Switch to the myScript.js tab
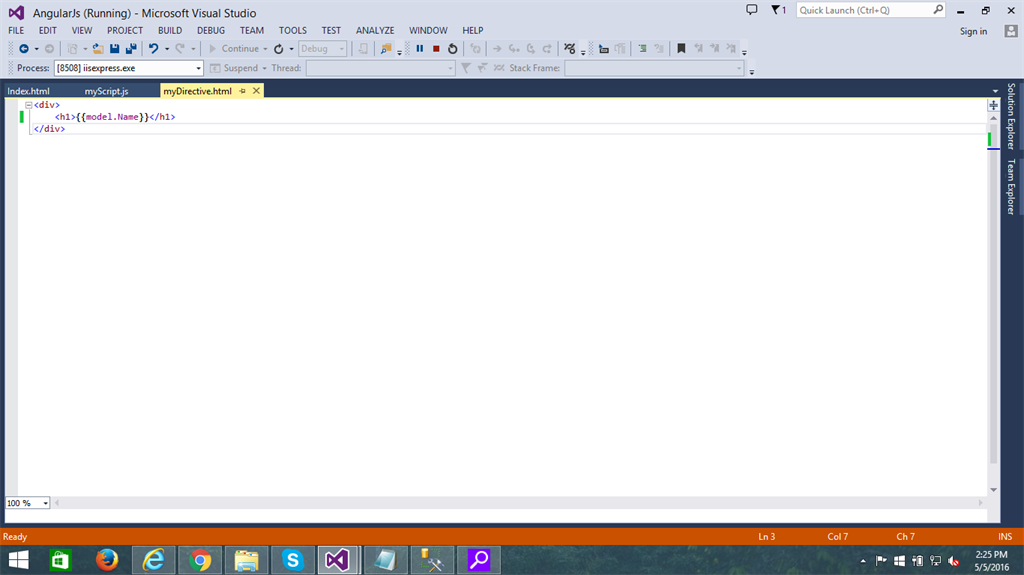 106,91
